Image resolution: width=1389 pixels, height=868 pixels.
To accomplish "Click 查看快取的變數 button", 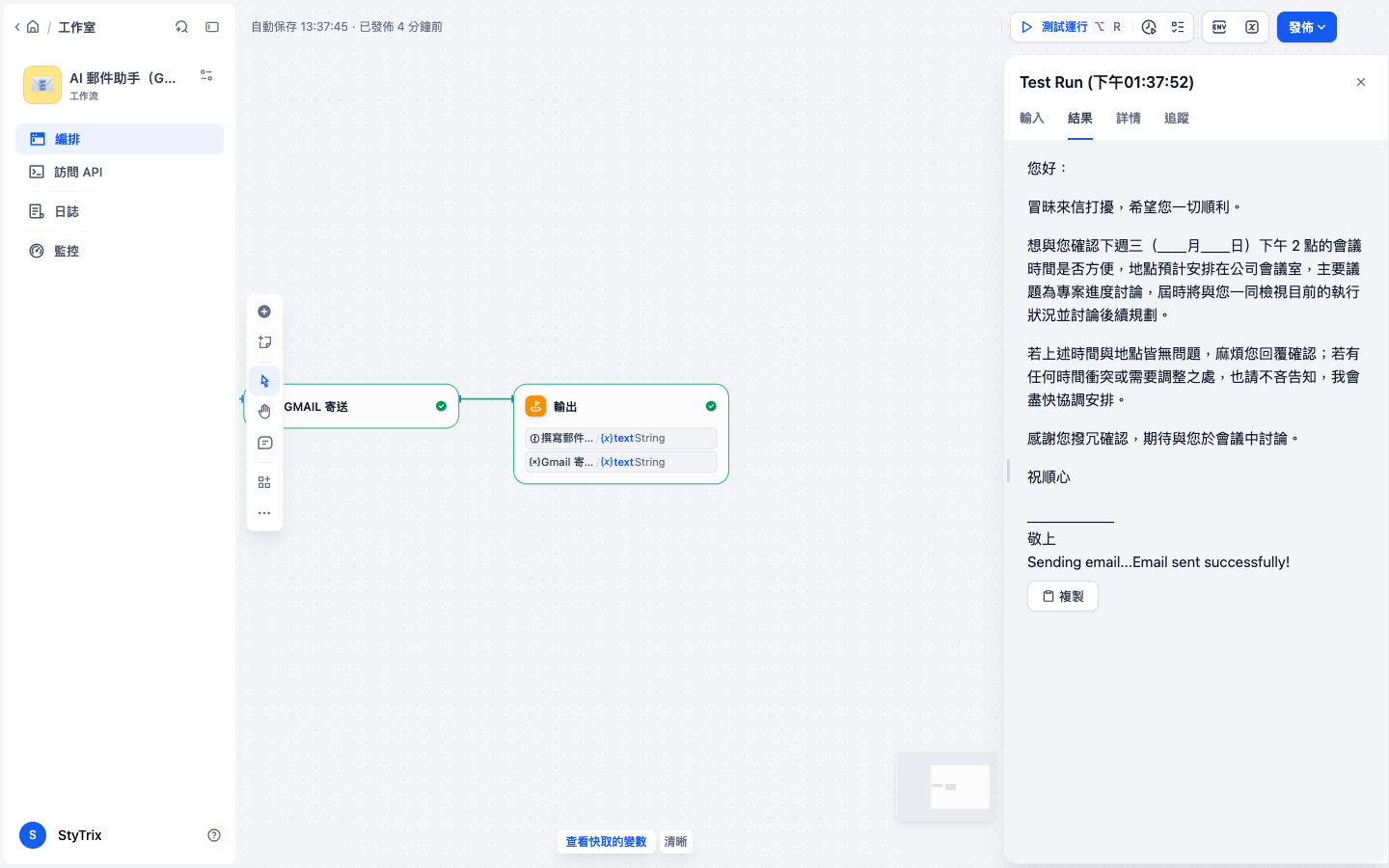I will [x=606, y=842].
